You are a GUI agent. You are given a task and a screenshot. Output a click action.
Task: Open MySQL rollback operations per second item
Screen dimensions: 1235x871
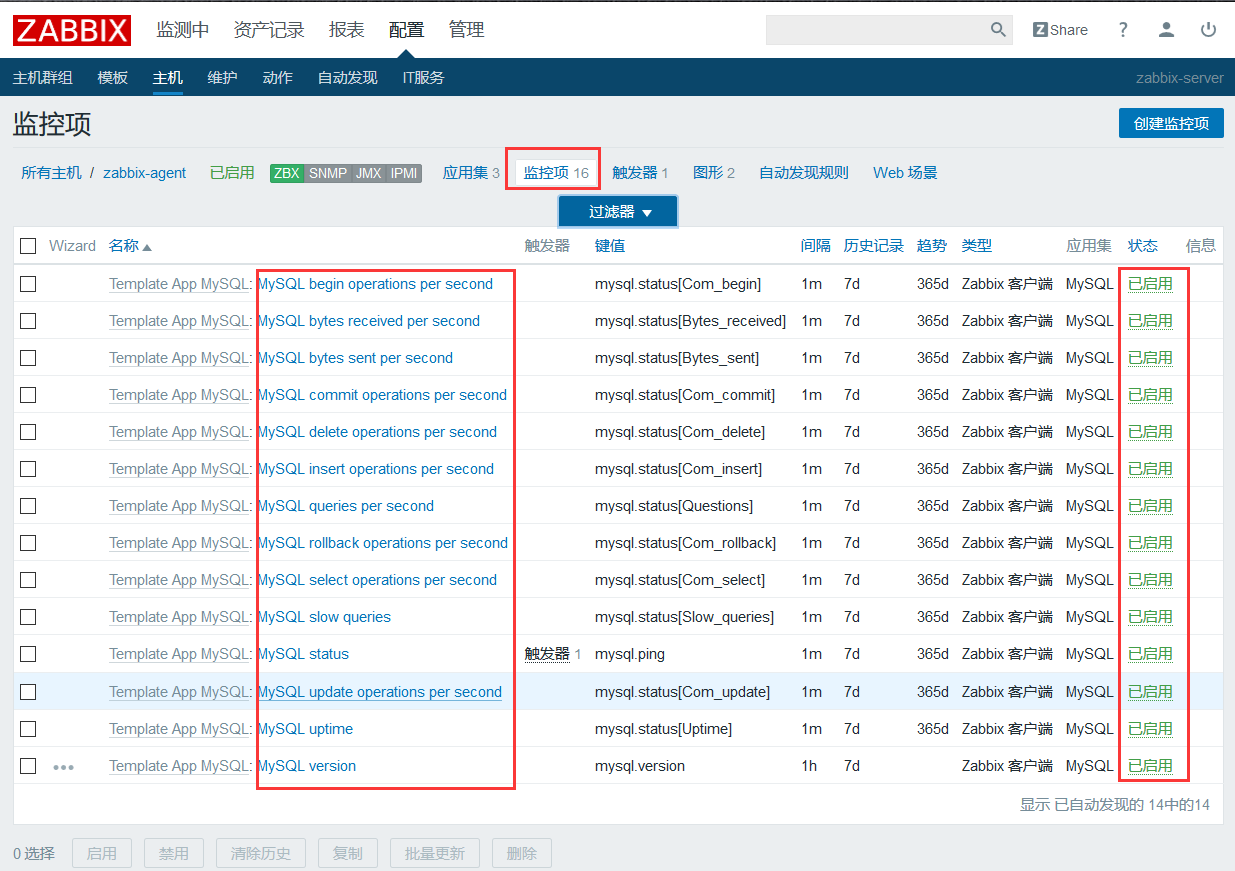coord(383,543)
